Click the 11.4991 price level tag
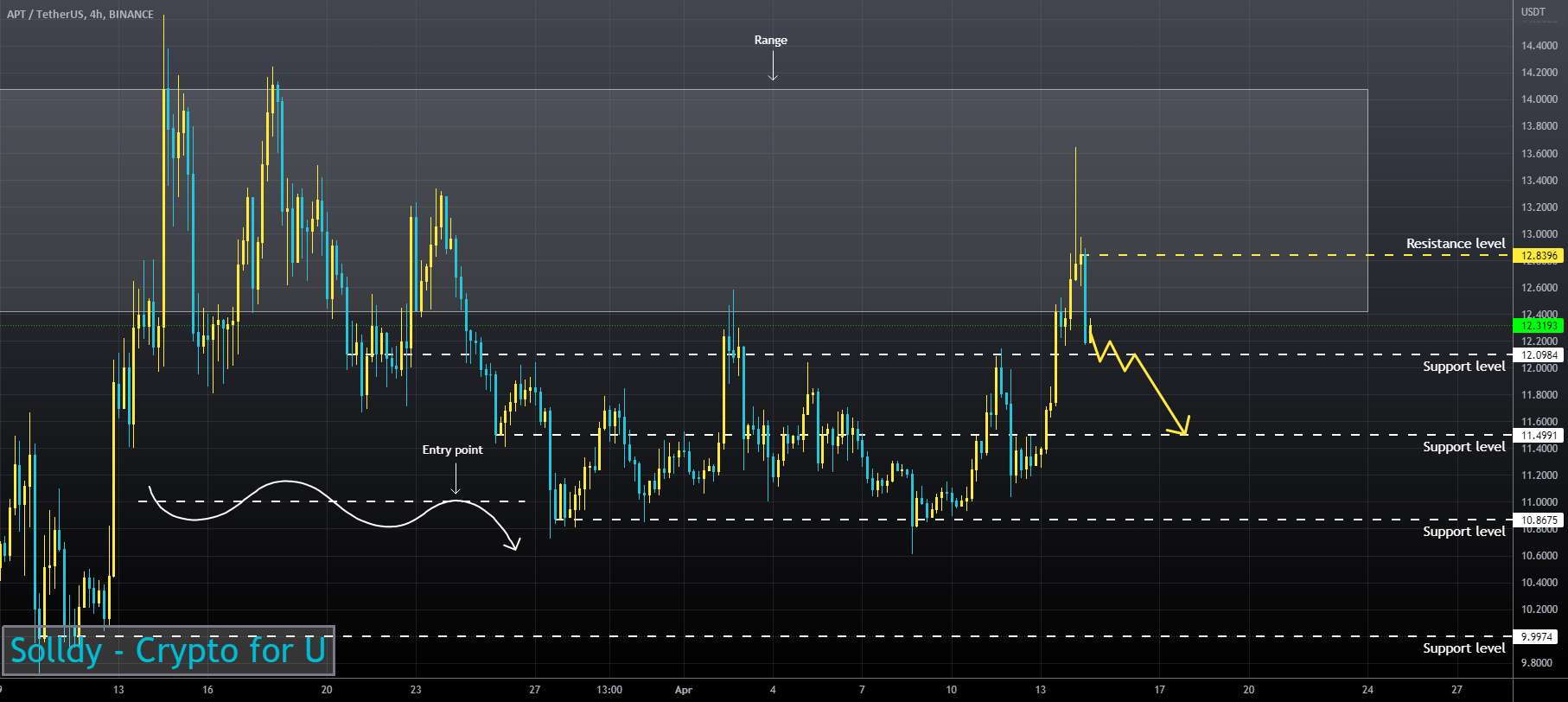 [1539, 436]
